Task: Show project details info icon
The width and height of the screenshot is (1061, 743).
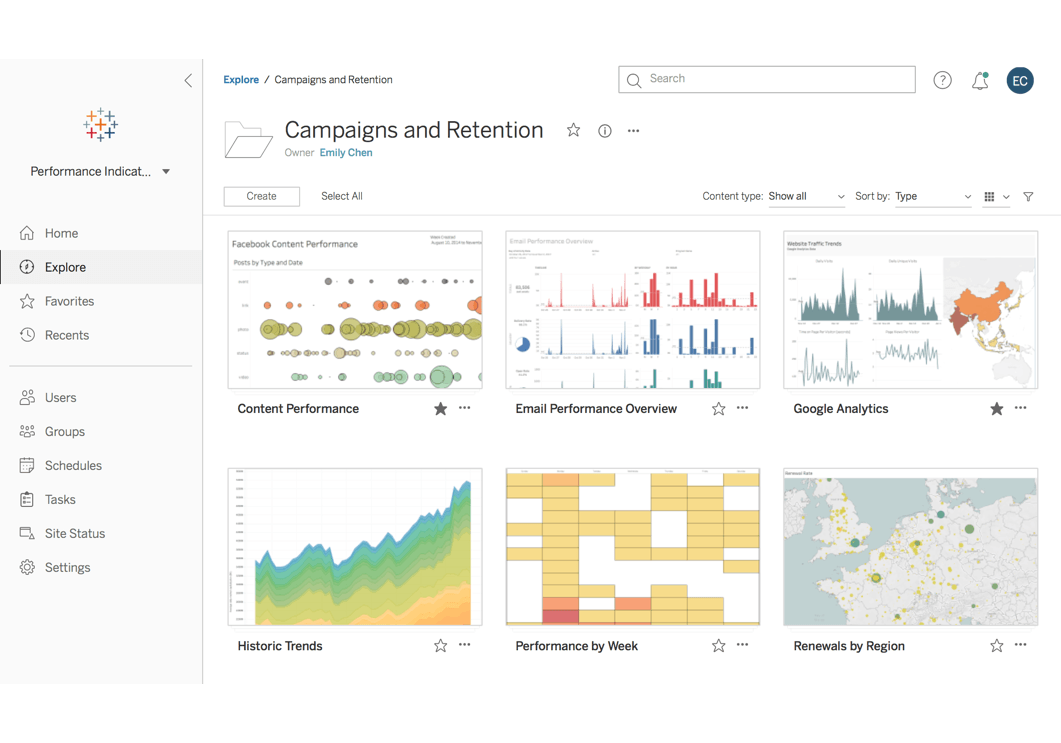Action: point(605,131)
